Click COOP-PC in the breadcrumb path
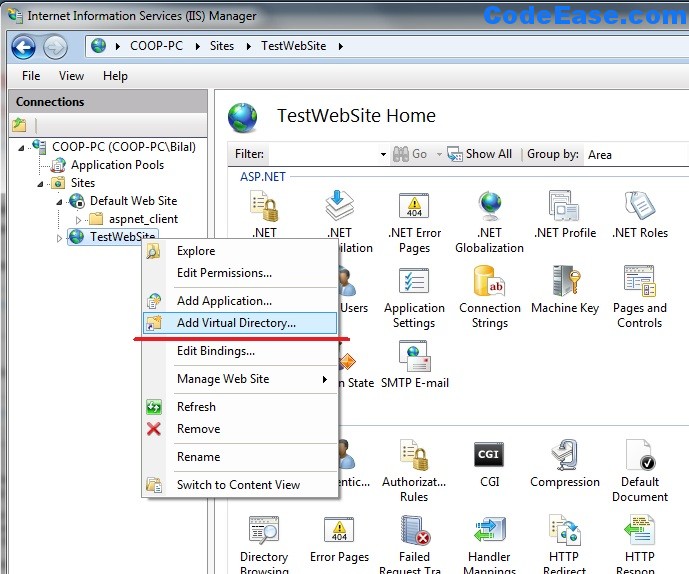This screenshot has height=574, width=689. pyautogui.click(x=156, y=46)
